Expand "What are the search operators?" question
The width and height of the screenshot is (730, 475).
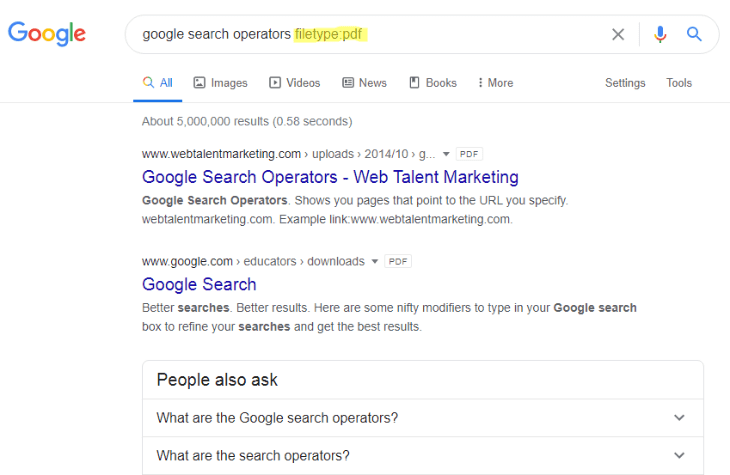click(x=679, y=455)
